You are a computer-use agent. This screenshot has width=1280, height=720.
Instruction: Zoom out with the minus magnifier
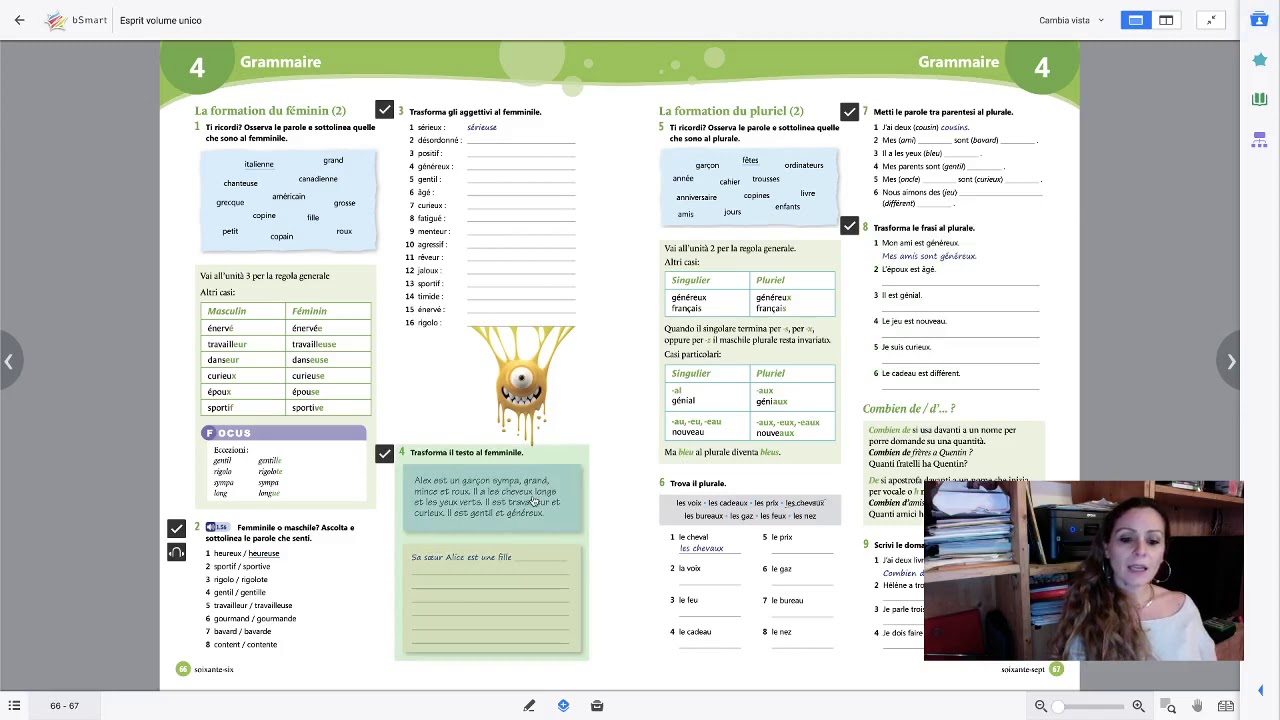point(1041,706)
